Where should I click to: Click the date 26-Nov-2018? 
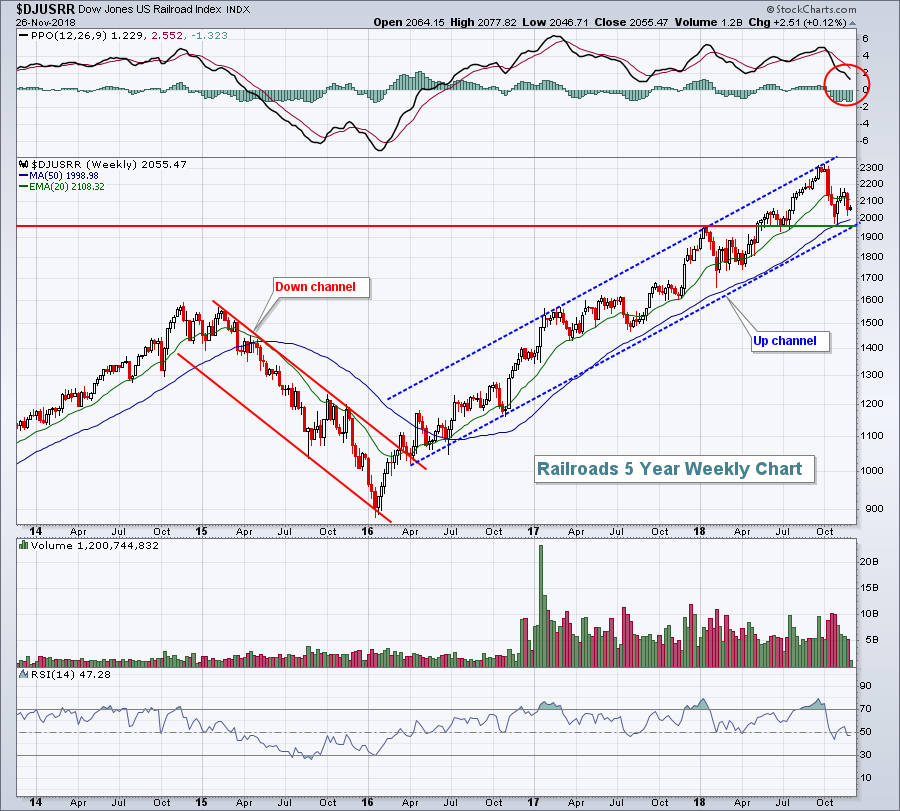tap(45, 22)
